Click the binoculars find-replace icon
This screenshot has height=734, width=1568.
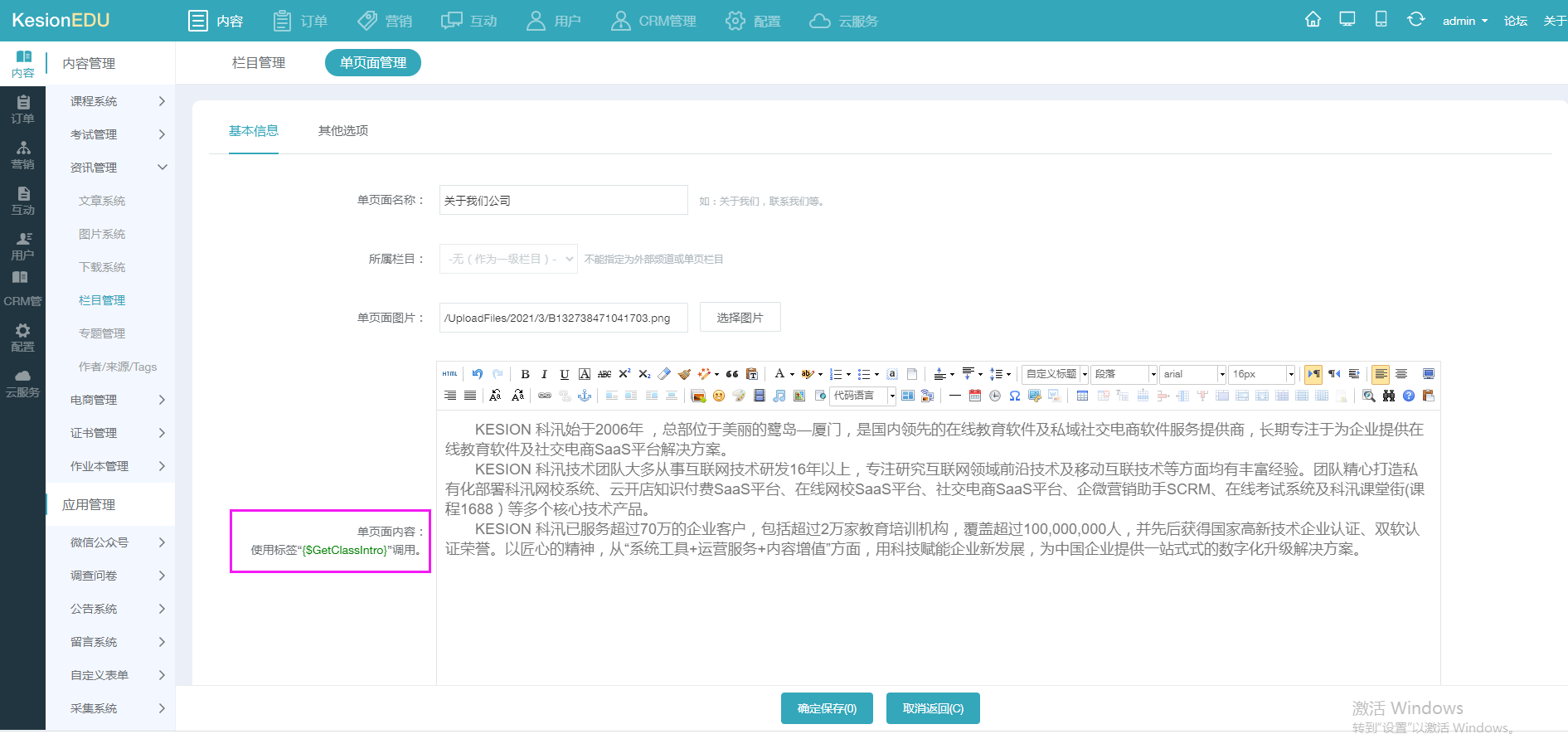click(1389, 396)
